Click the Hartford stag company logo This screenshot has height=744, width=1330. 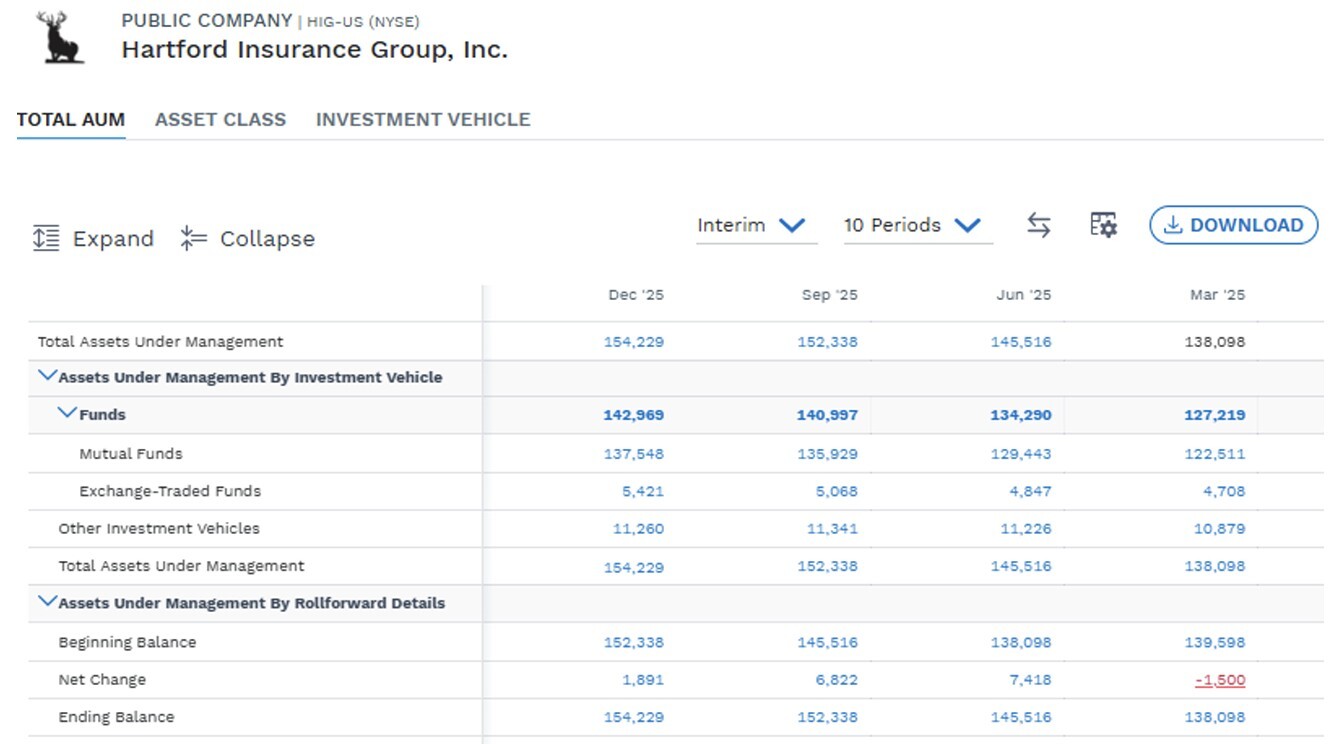click(60, 37)
